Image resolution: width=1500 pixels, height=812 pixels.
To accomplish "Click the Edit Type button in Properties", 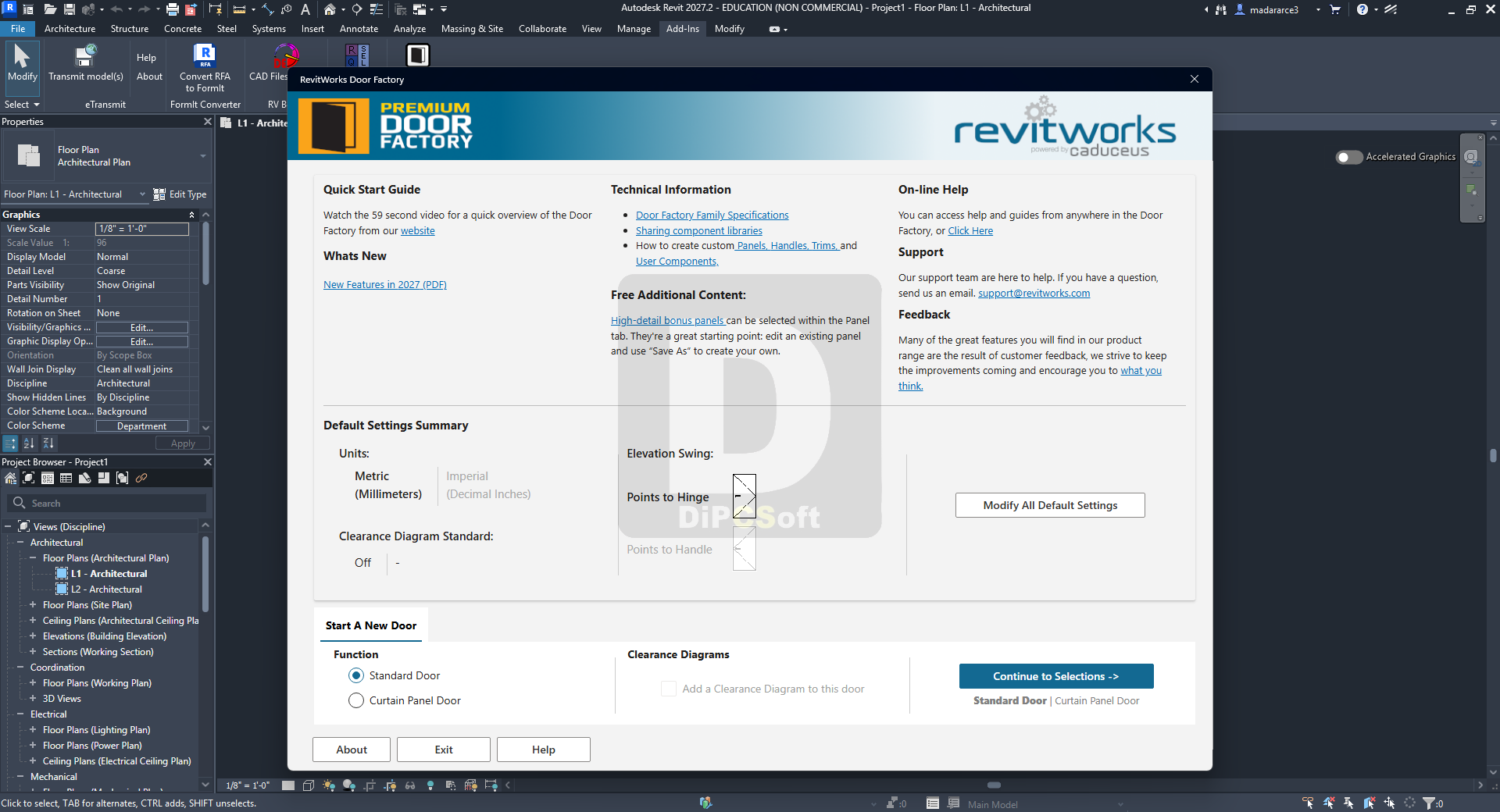I will (x=180, y=194).
